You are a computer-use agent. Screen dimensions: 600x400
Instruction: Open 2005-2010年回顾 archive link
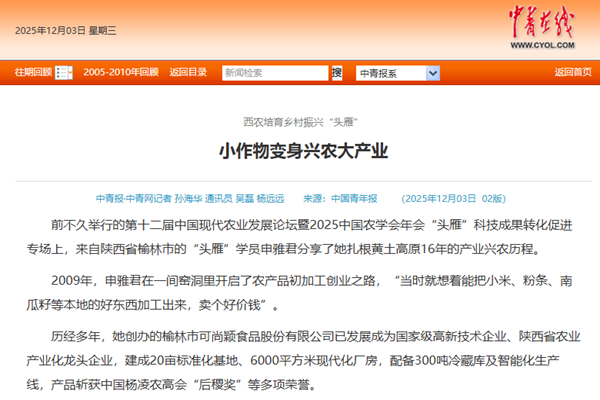click(120, 72)
